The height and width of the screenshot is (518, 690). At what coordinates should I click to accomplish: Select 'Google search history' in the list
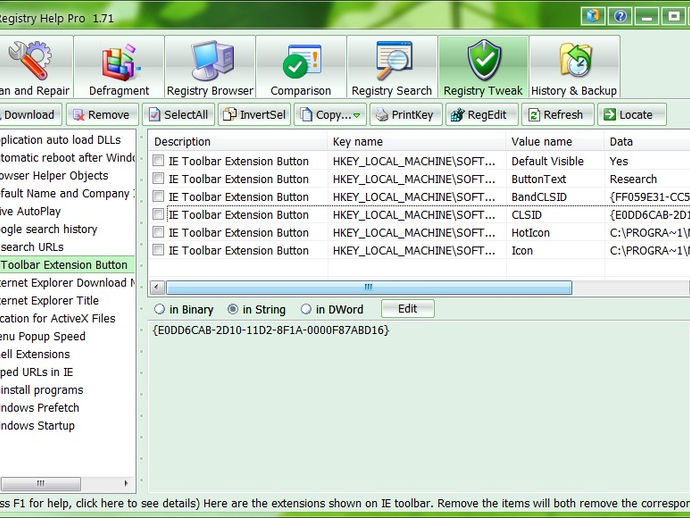48,229
